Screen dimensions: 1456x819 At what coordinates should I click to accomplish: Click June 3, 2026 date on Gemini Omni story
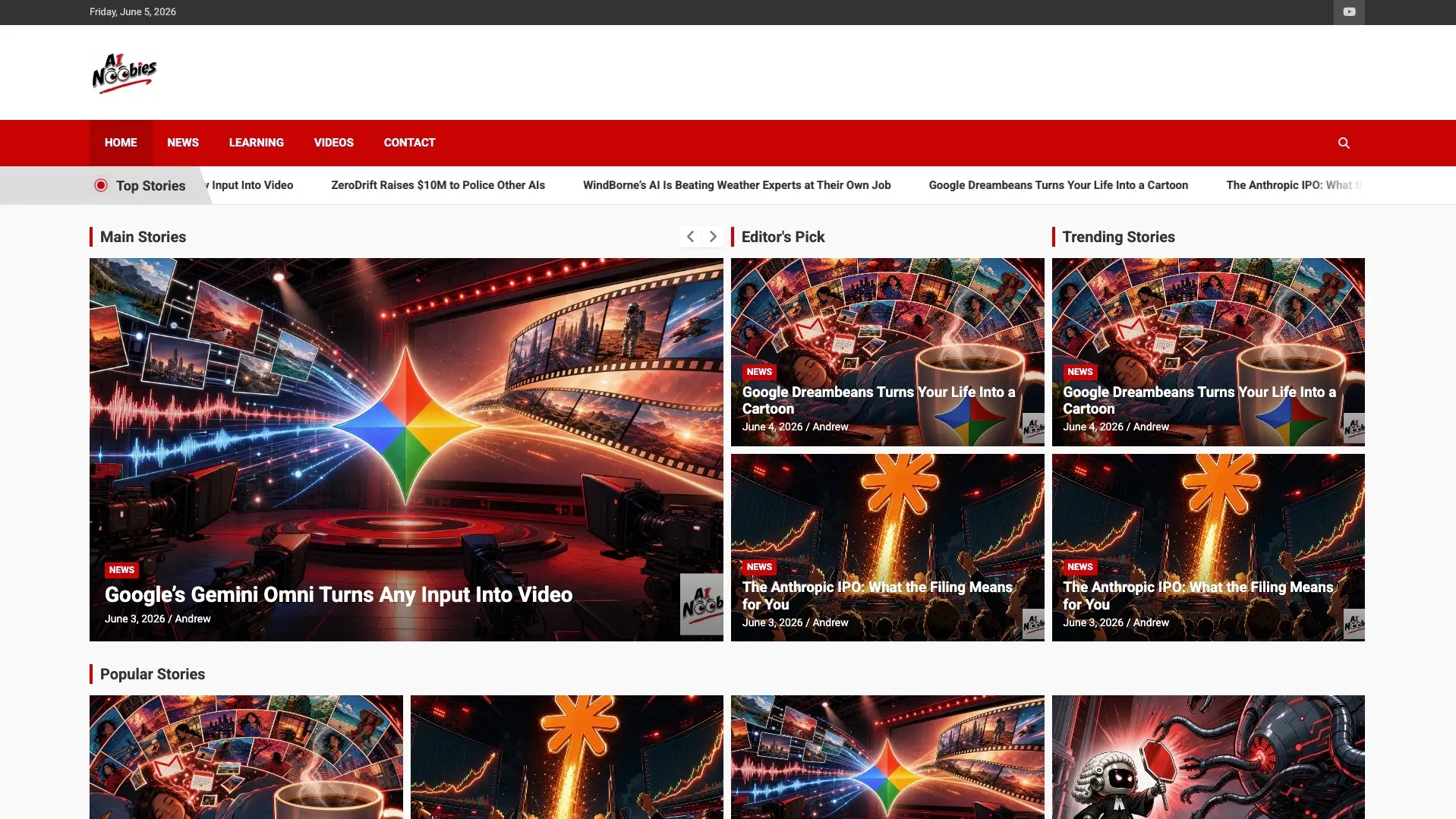134,619
